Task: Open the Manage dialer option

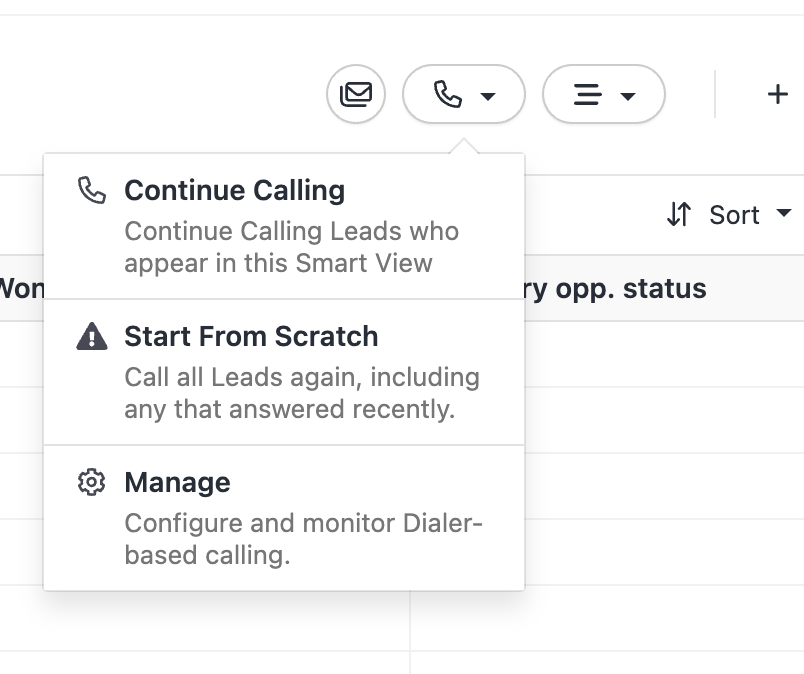Action: 177,483
